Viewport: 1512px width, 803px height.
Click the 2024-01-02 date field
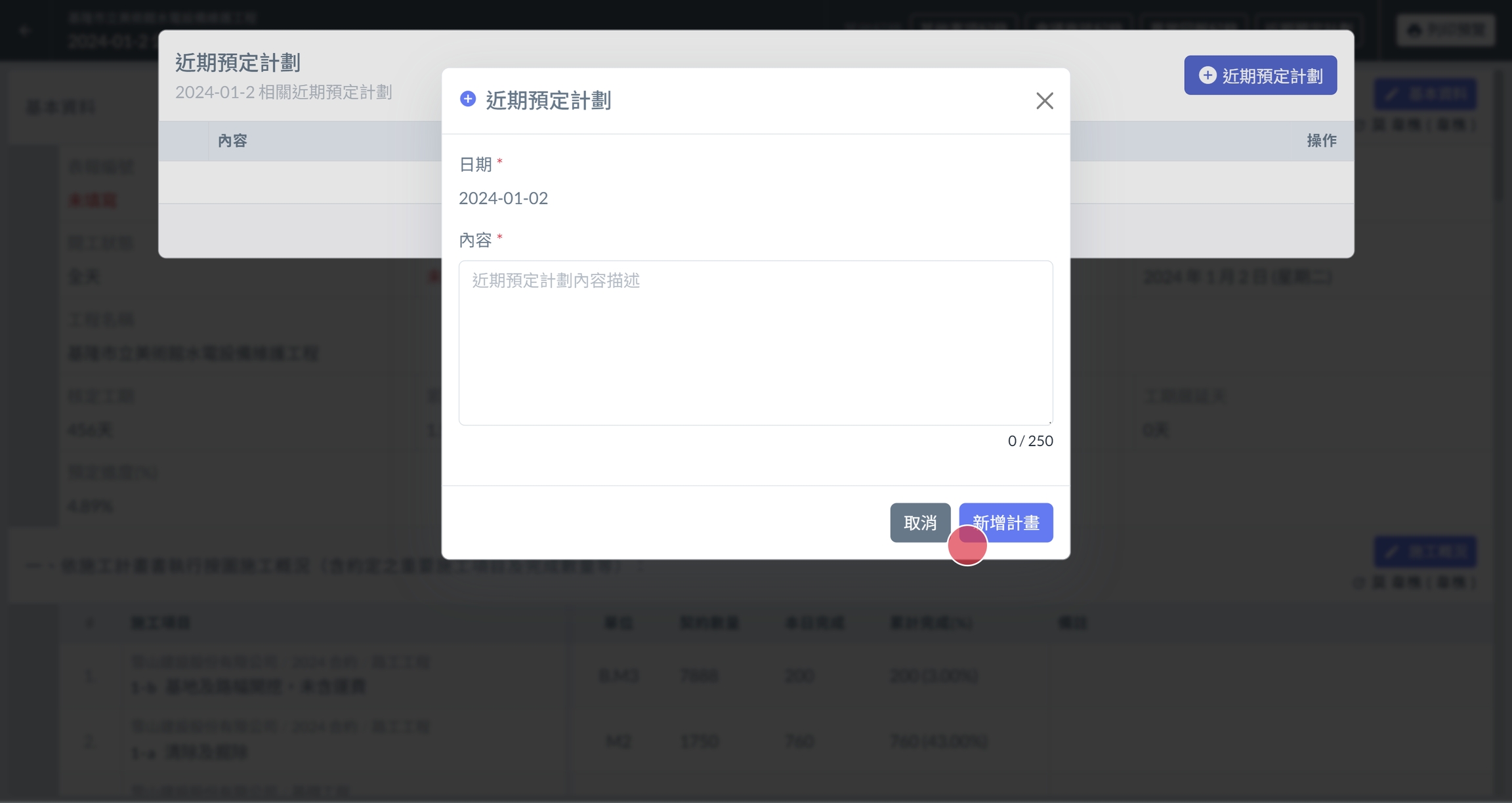point(503,198)
